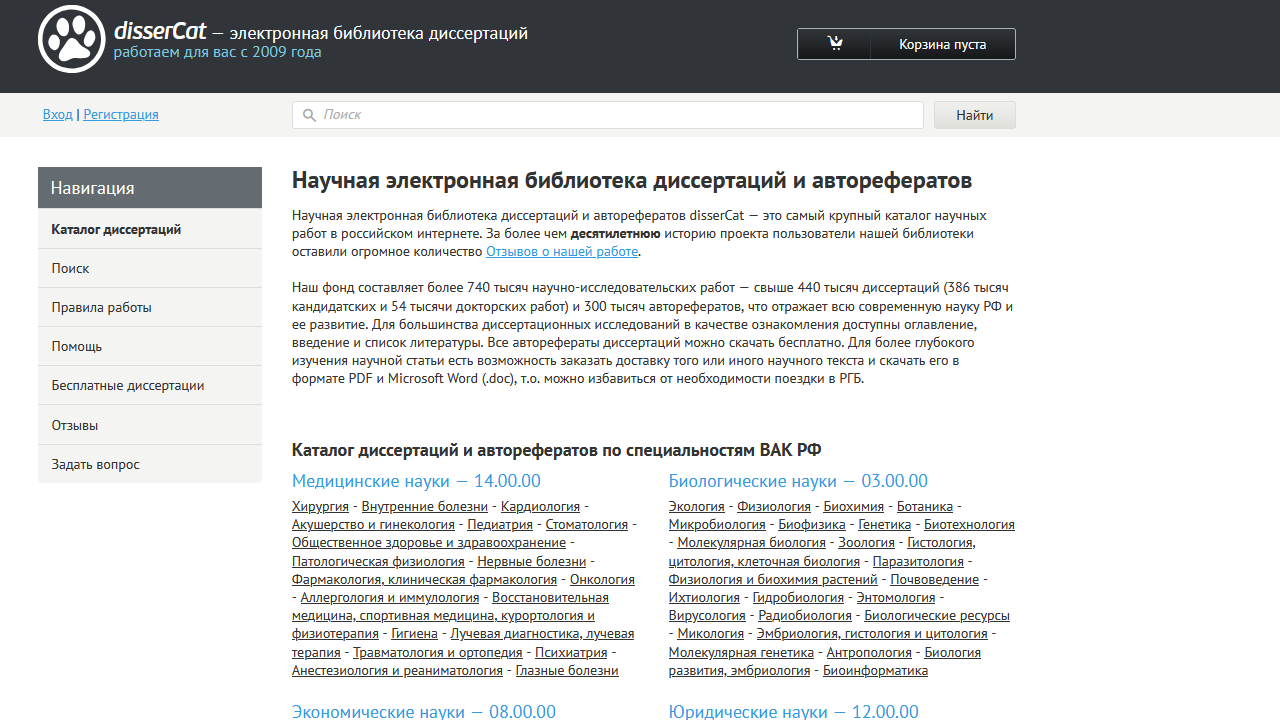
Task: Select Задать вопрос
Action: (97, 463)
